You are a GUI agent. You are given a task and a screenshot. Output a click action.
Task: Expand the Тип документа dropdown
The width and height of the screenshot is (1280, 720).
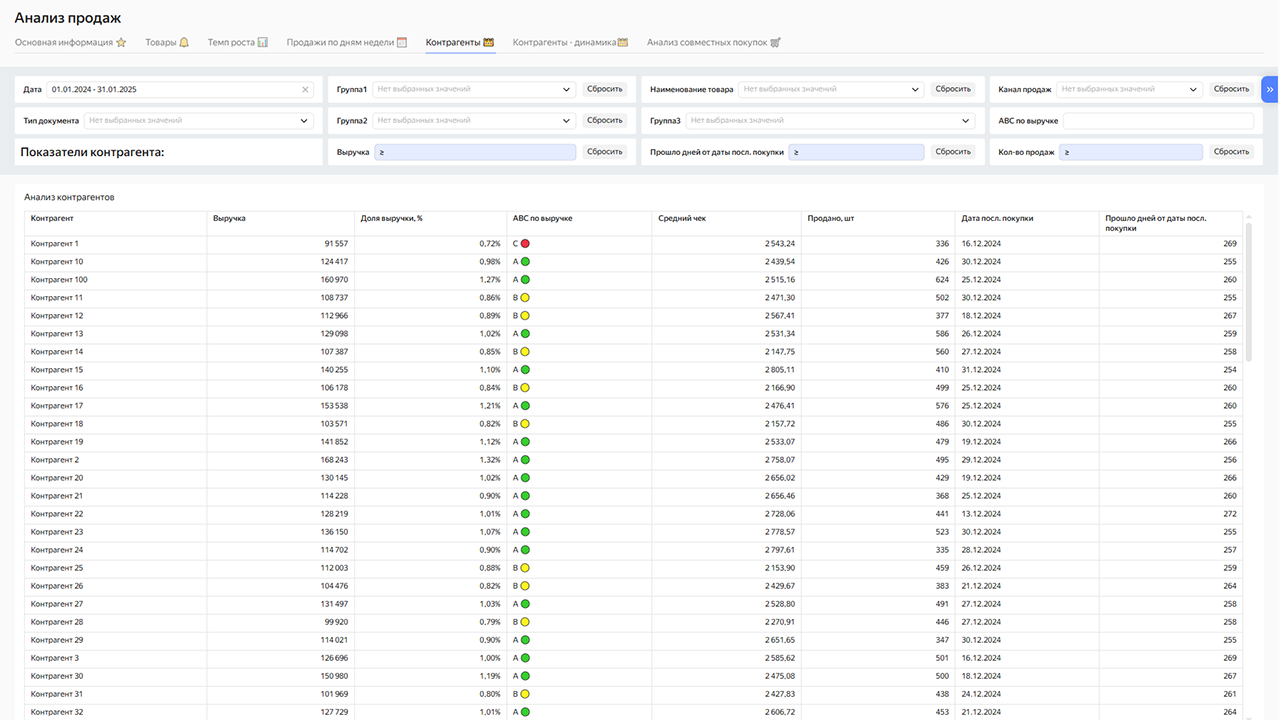pyautogui.click(x=199, y=121)
